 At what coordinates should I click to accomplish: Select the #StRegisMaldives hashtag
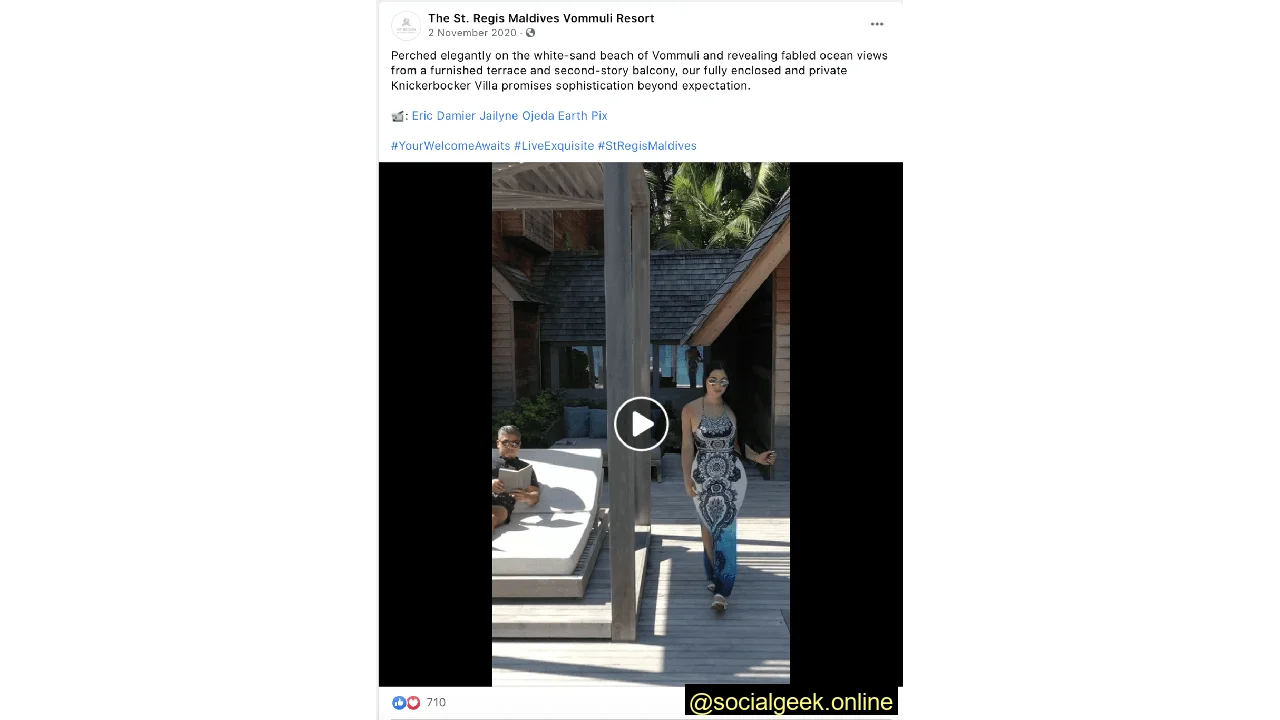(x=647, y=146)
